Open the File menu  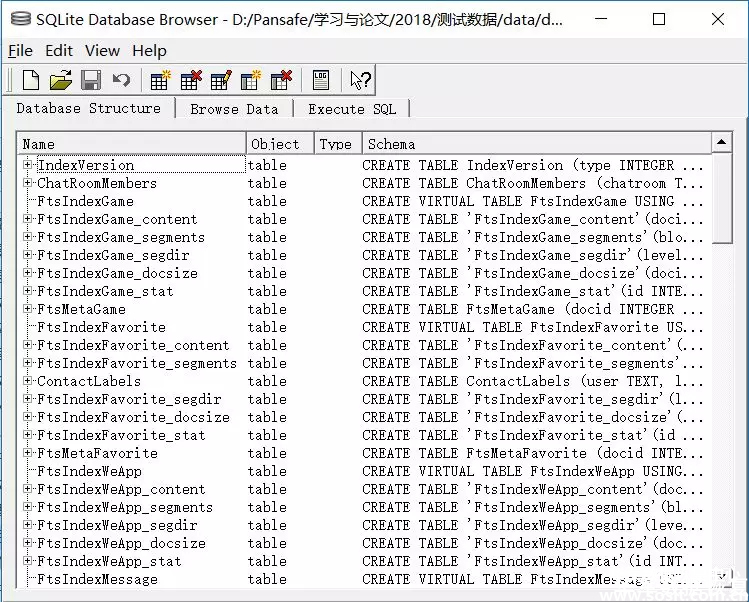click(x=21, y=50)
